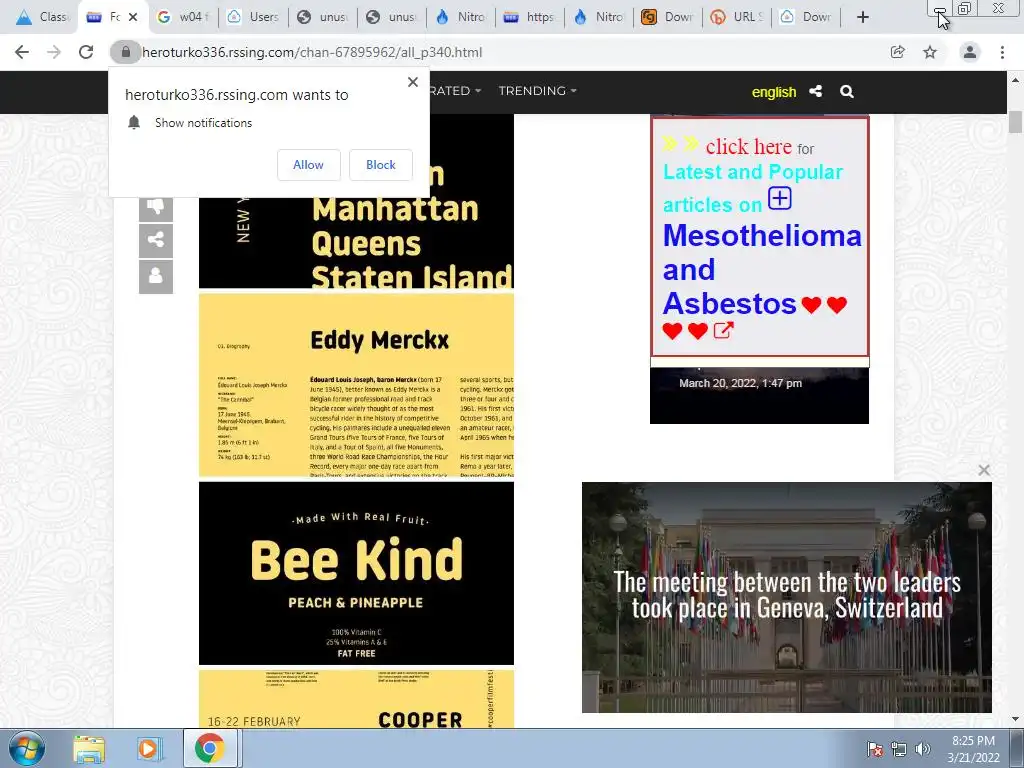Click the Action Center flag tray icon

tap(875, 749)
